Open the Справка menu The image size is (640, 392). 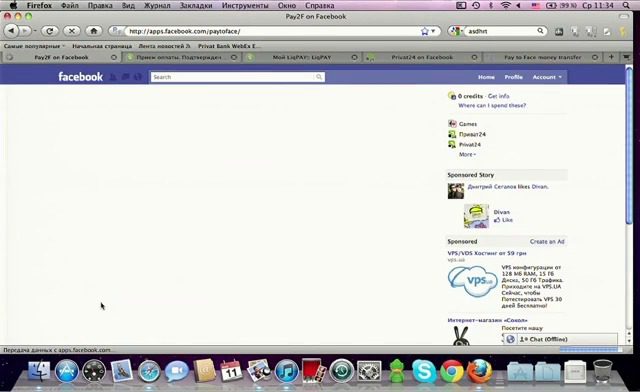click(320, 6)
